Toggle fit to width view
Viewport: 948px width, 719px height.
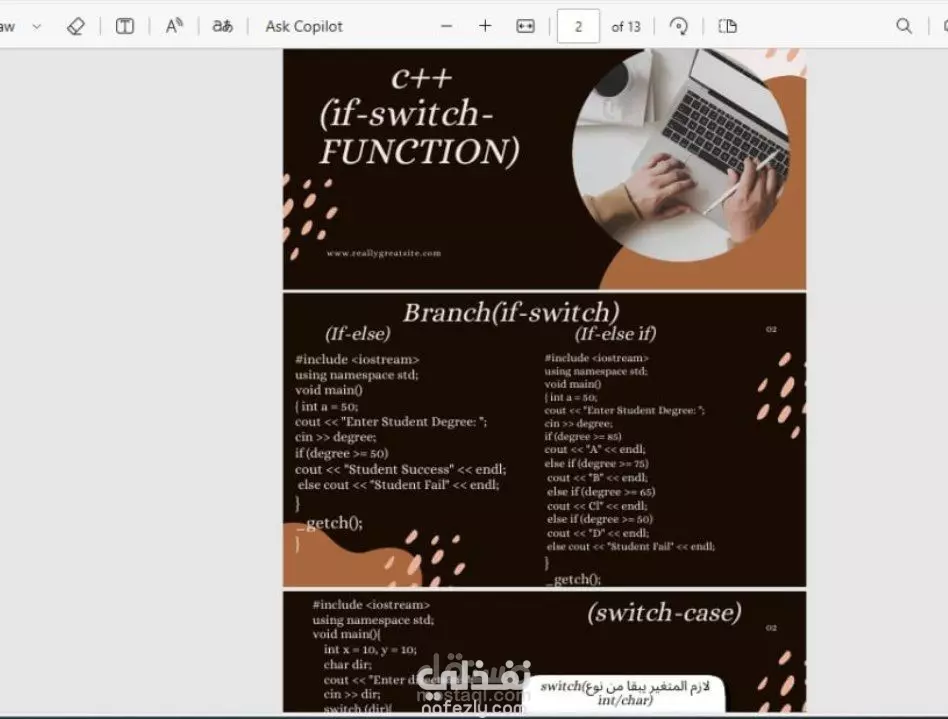(525, 26)
